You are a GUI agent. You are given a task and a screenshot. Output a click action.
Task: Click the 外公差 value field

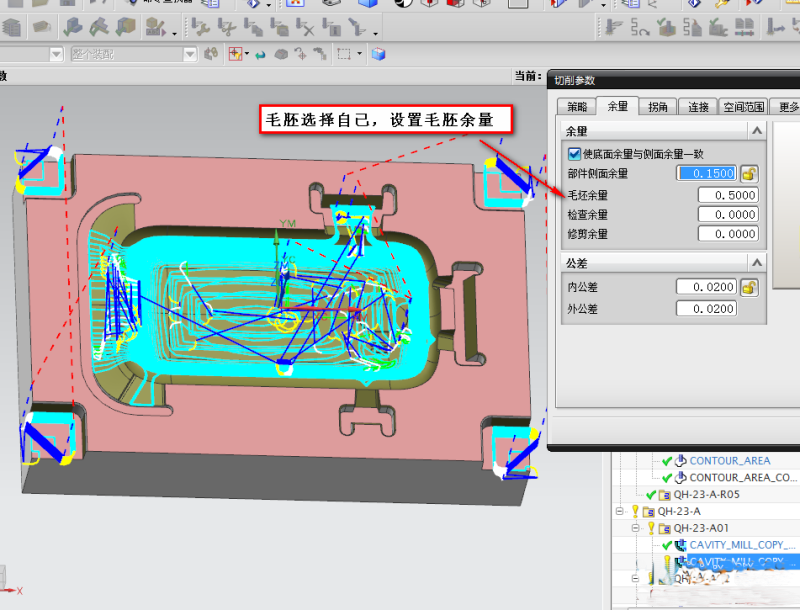pyautogui.click(x=706, y=309)
